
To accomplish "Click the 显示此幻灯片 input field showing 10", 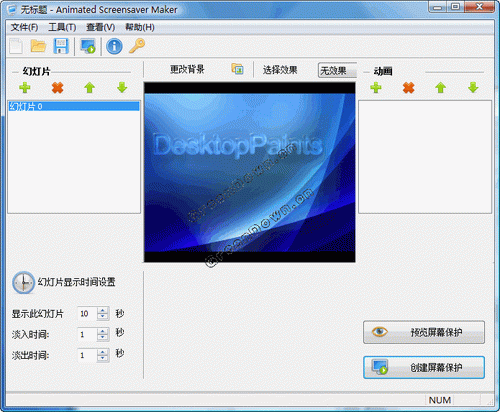I will tap(87, 314).
